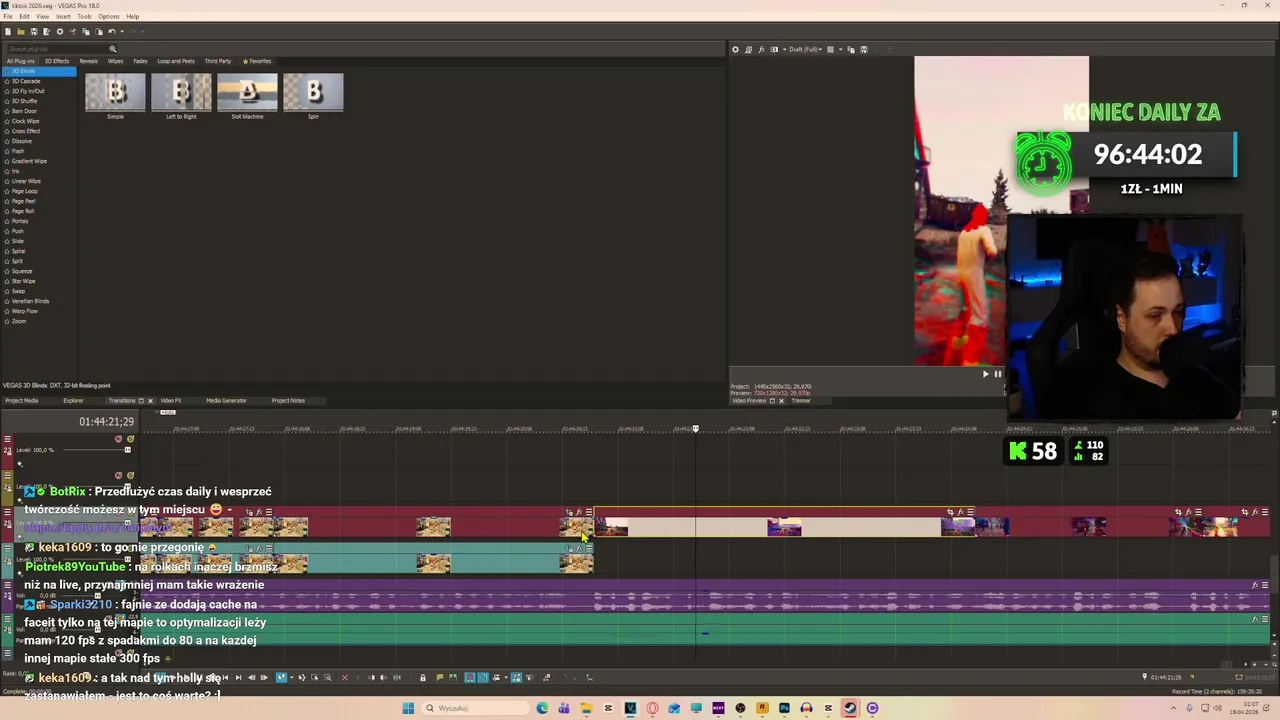Open Normal Edit tool dropdown arrow

[x=292, y=677]
